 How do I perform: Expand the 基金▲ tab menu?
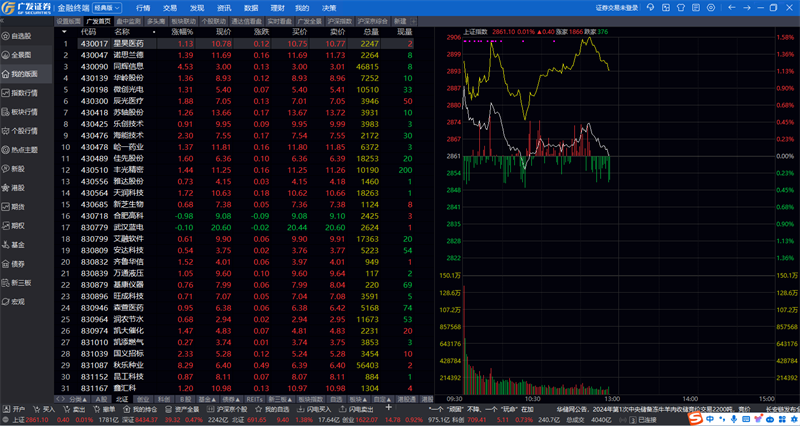(208, 399)
